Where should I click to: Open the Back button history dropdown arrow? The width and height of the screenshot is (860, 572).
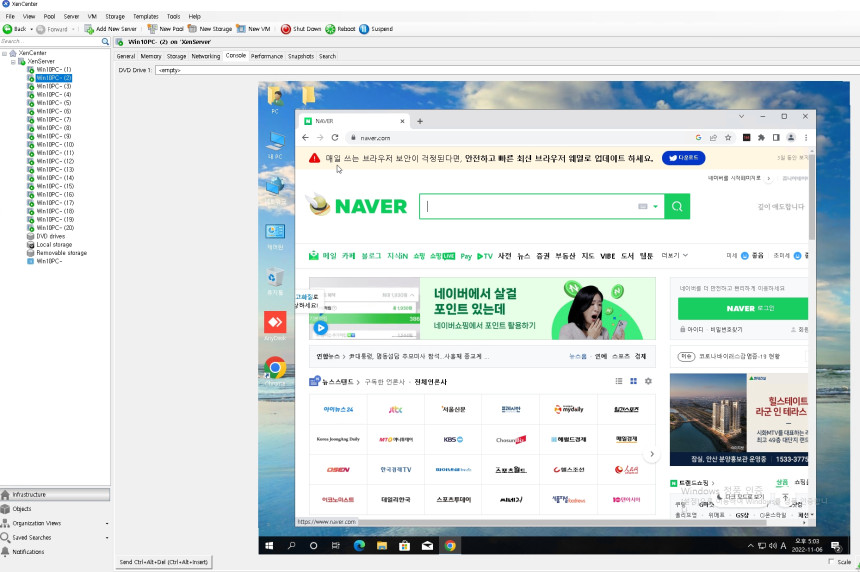tap(31, 29)
